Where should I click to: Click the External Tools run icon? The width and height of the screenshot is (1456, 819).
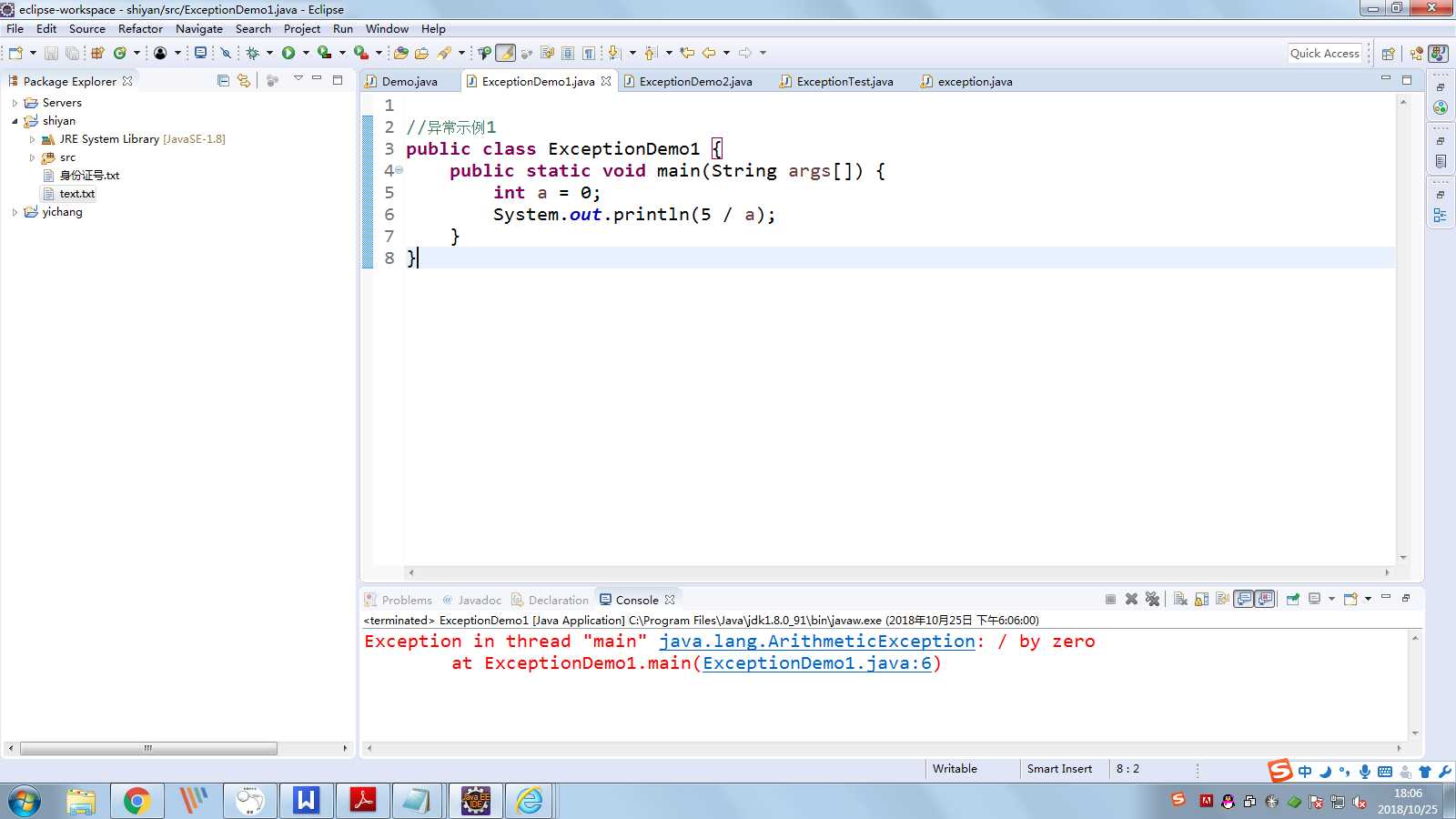[x=360, y=53]
